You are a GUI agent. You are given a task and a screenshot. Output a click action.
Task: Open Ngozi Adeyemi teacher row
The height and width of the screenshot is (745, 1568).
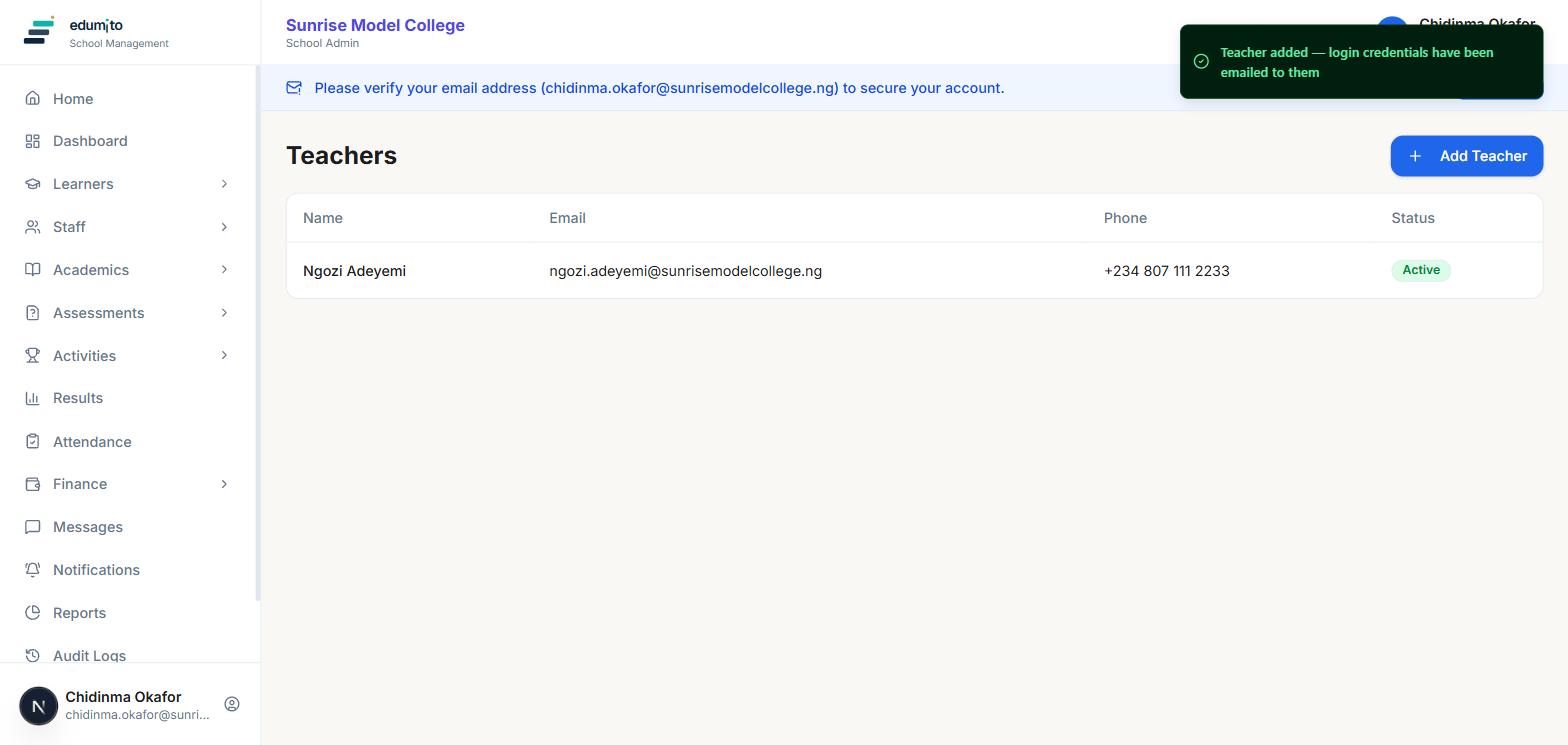coord(914,270)
